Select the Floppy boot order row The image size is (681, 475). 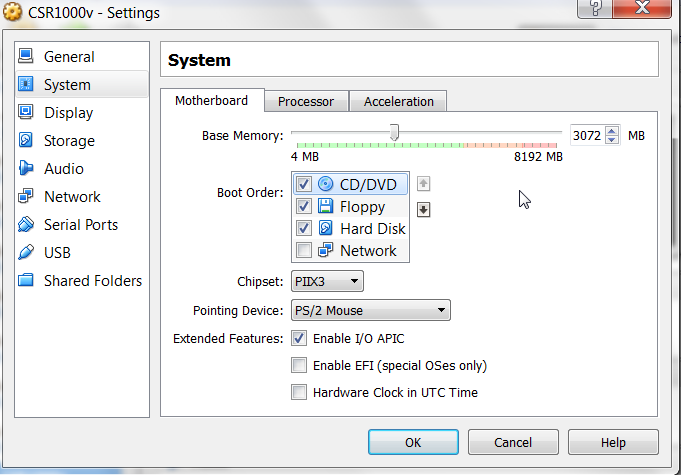point(350,206)
